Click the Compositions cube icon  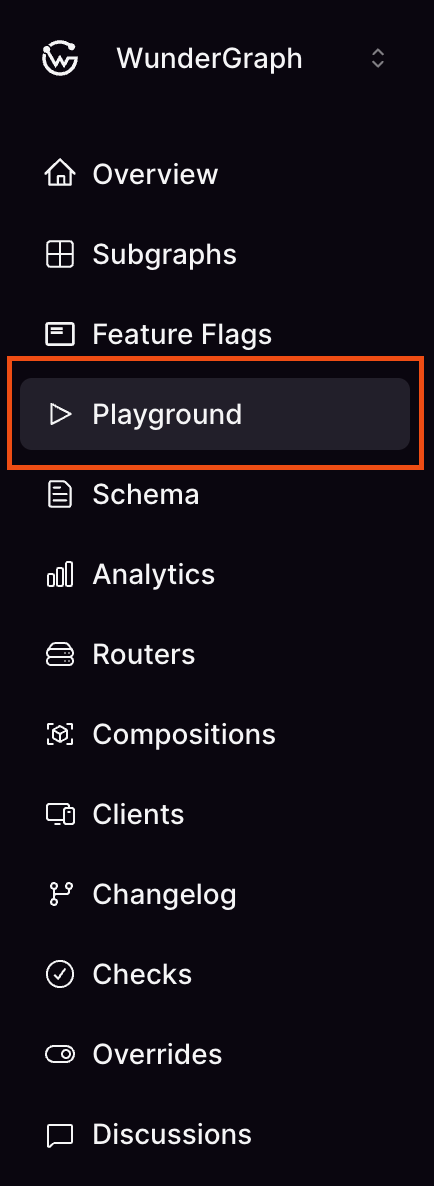point(60,734)
